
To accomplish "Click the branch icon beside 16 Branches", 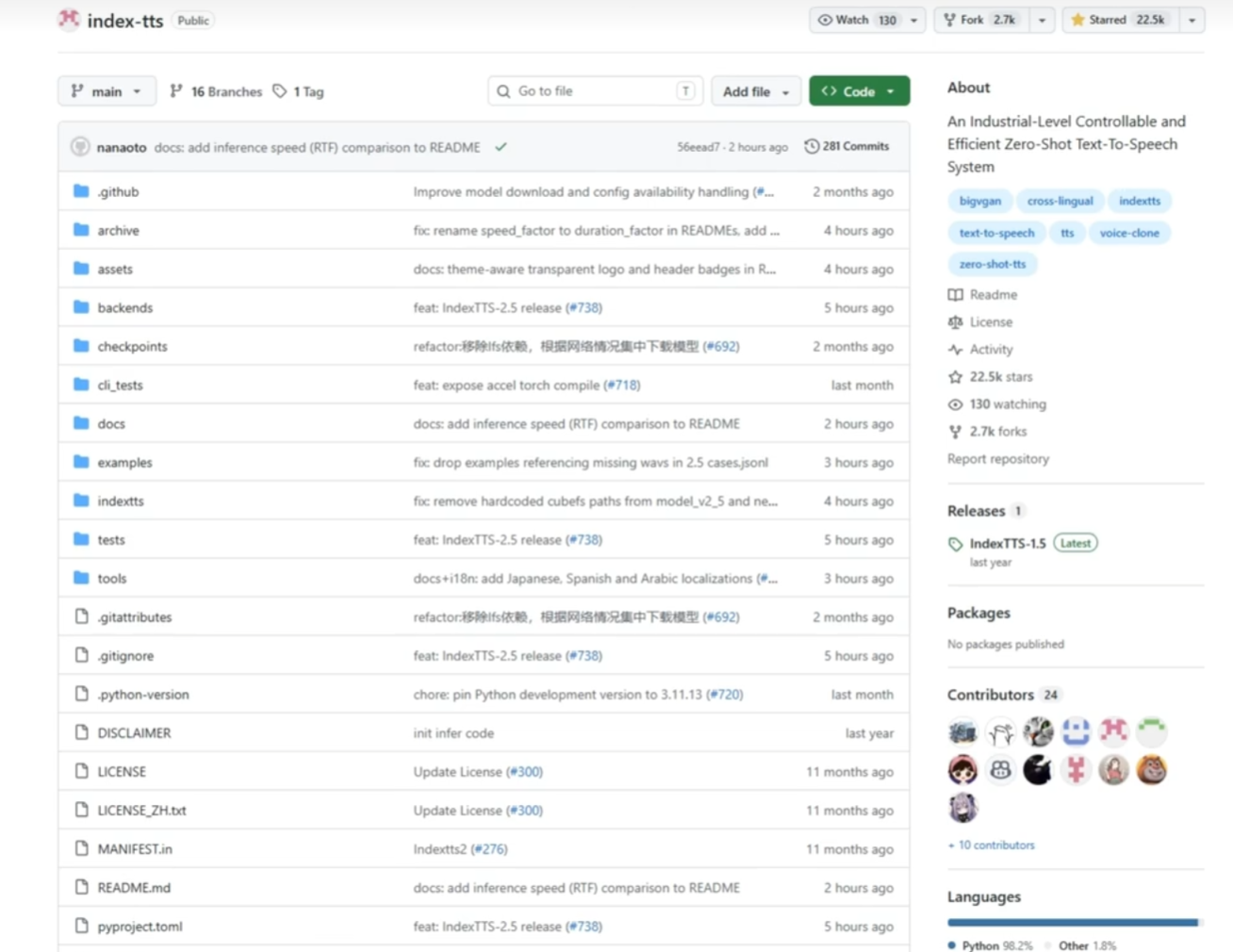I will point(176,91).
